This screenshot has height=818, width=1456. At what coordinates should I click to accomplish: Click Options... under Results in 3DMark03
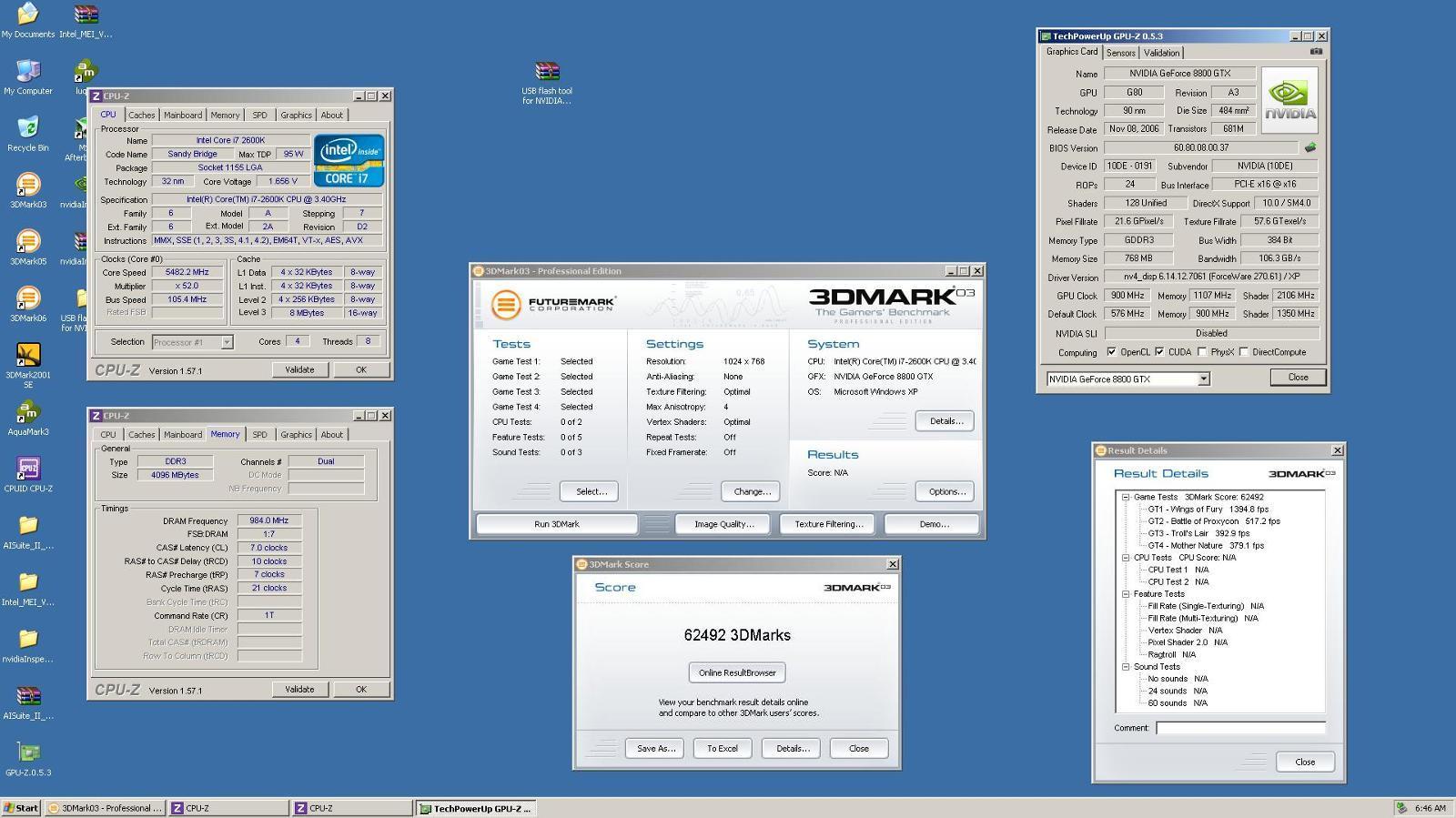click(946, 491)
